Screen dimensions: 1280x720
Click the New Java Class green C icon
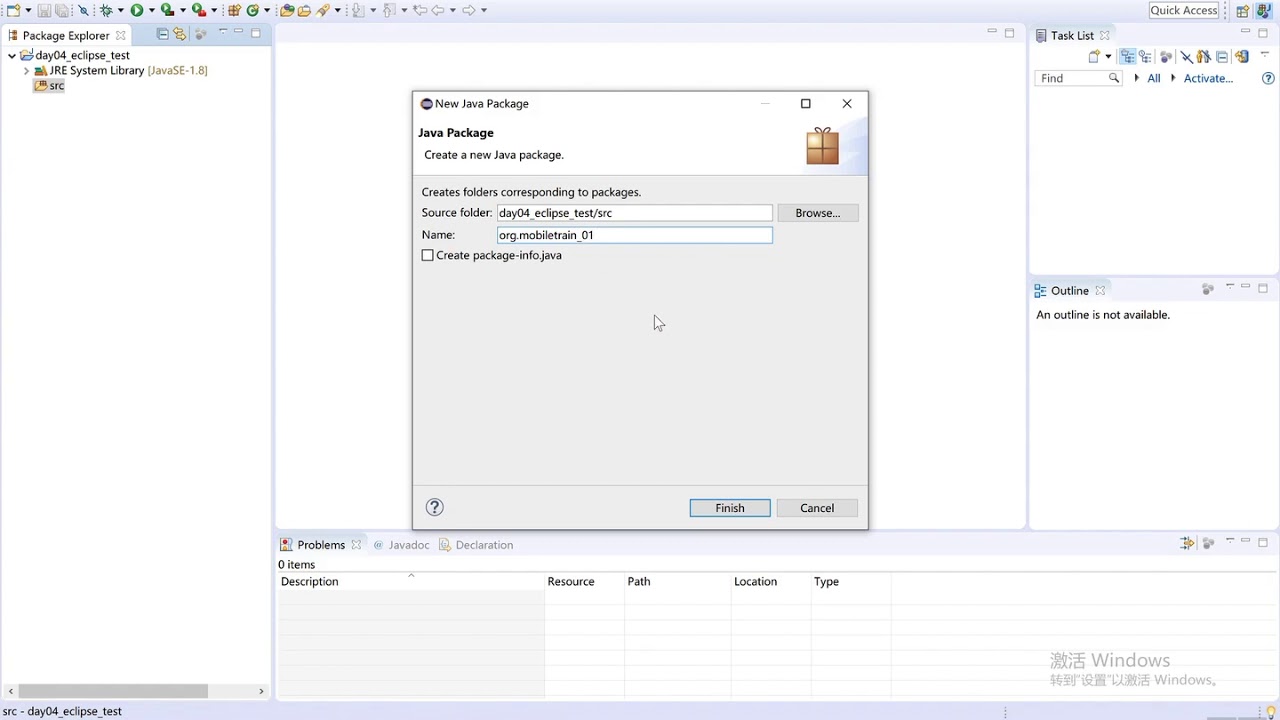tap(253, 10)
